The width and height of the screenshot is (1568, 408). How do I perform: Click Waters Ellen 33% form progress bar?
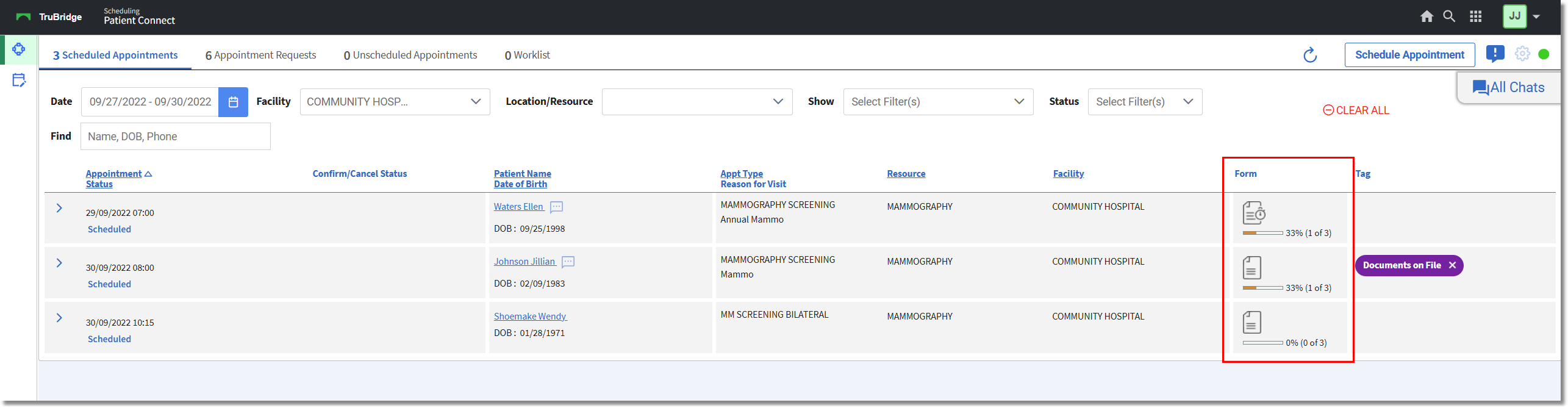[x=1262, y=233]
